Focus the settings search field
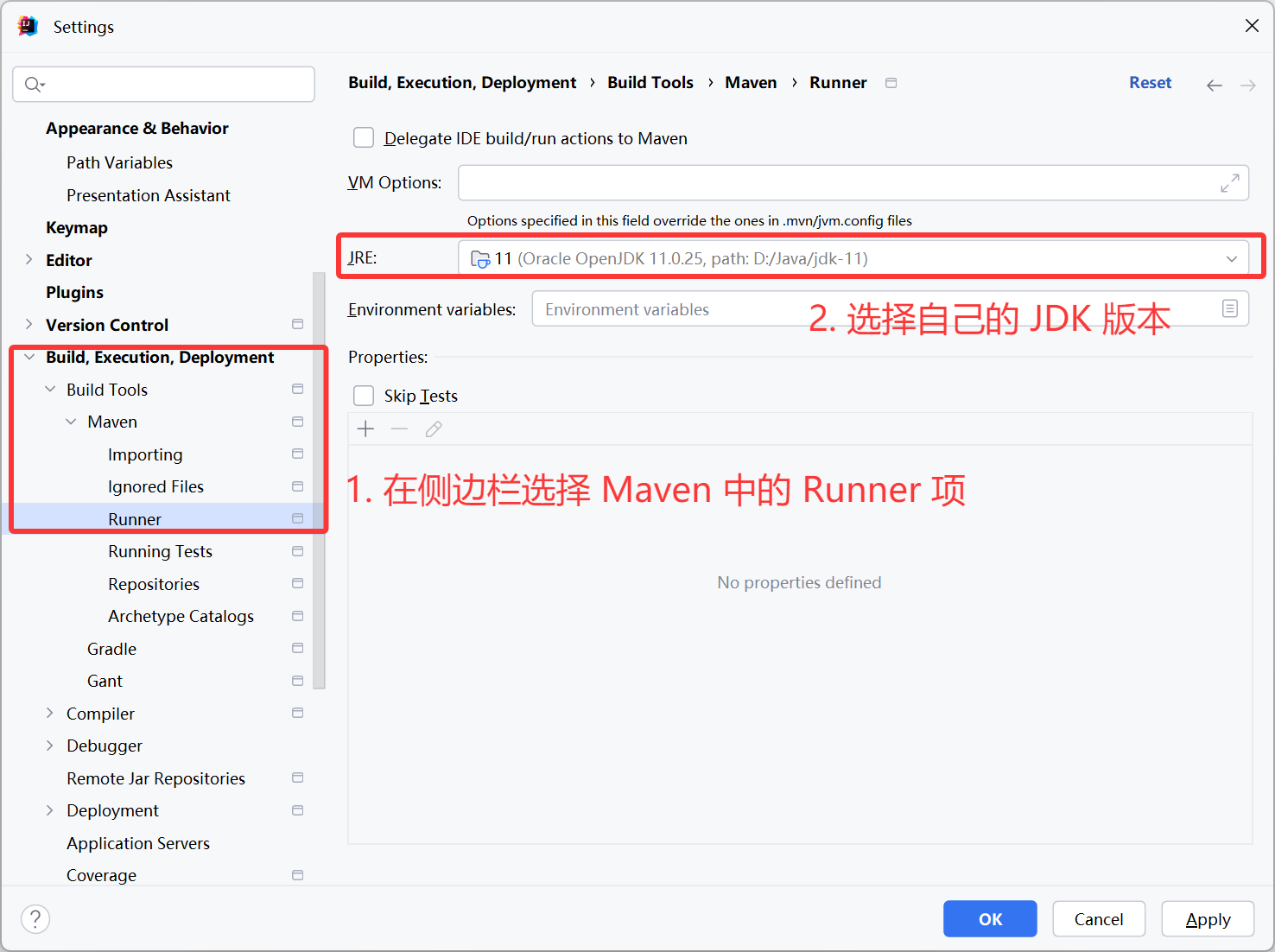This screenshot has height=952, width=1275. pos(163,84)
